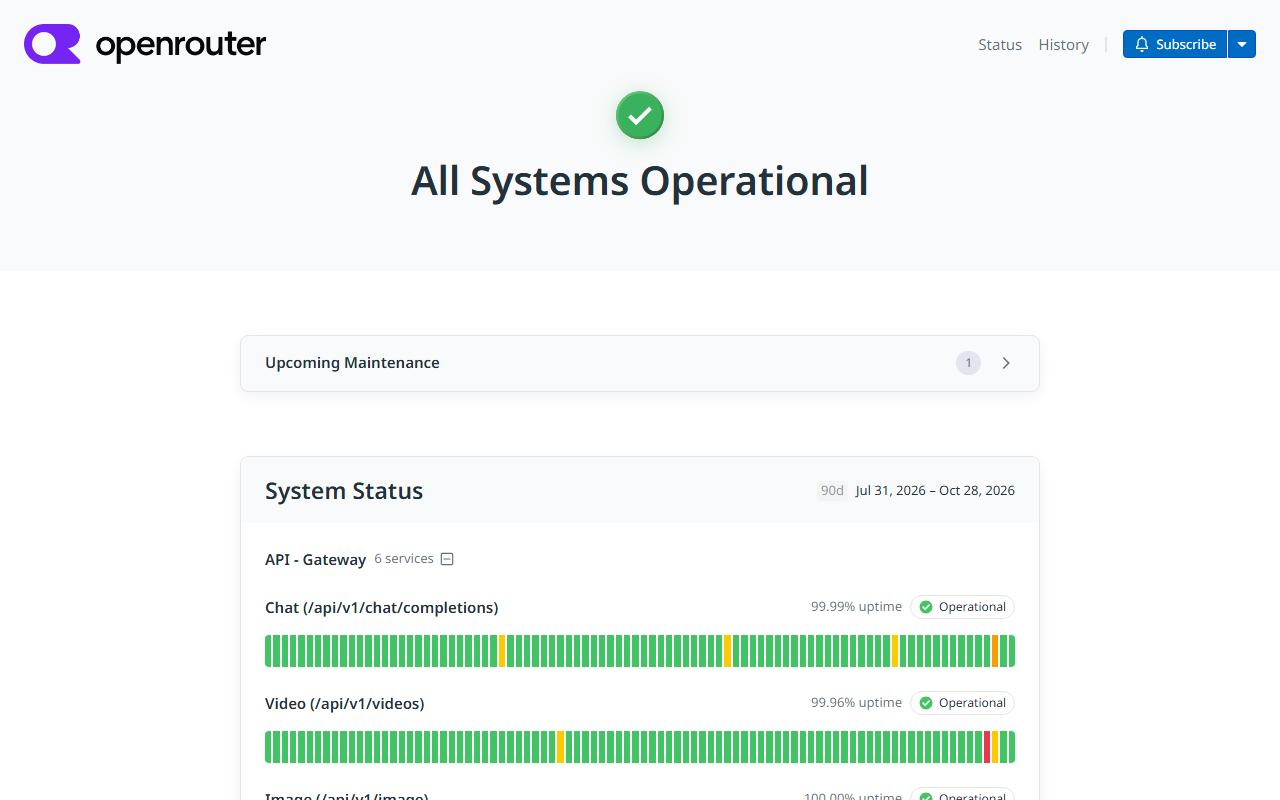Expand the Upcoming Maintenance chevron

coord(1006,363)
